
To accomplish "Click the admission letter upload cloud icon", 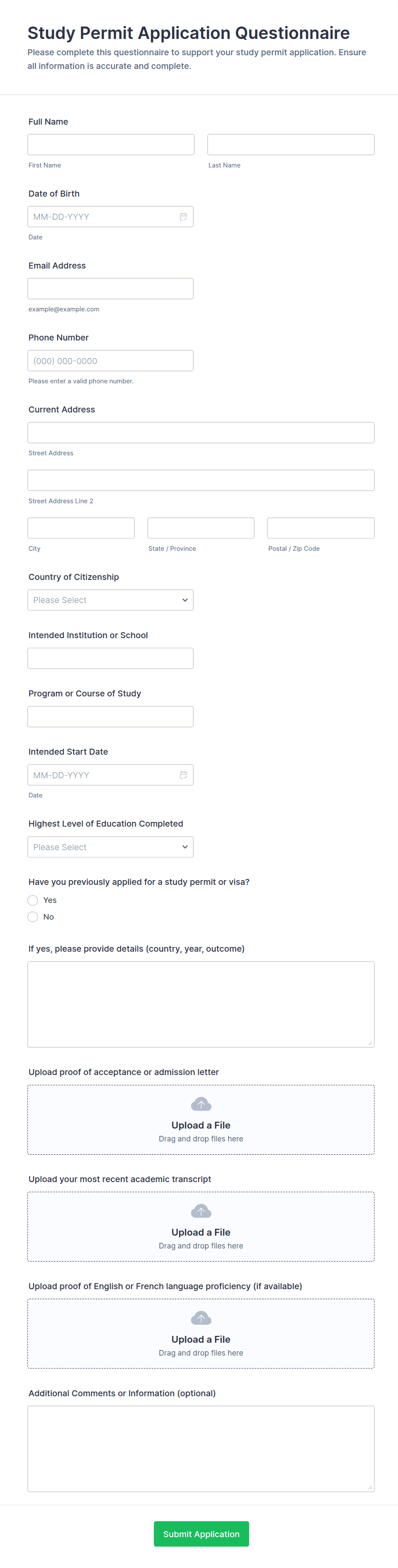I will [x=201, y=1104].
